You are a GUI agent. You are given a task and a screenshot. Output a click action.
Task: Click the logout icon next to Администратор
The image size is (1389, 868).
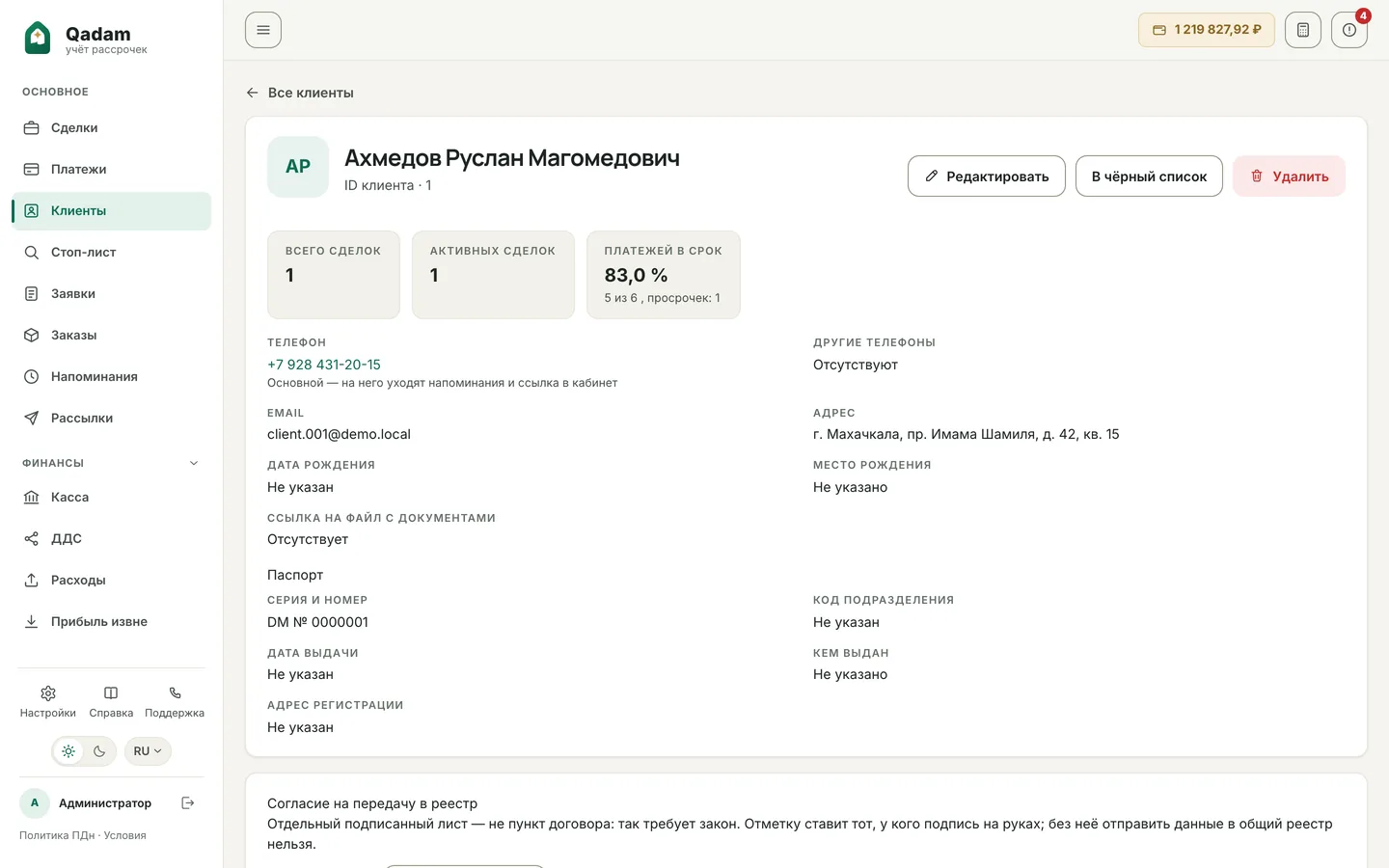click(188, 802)
